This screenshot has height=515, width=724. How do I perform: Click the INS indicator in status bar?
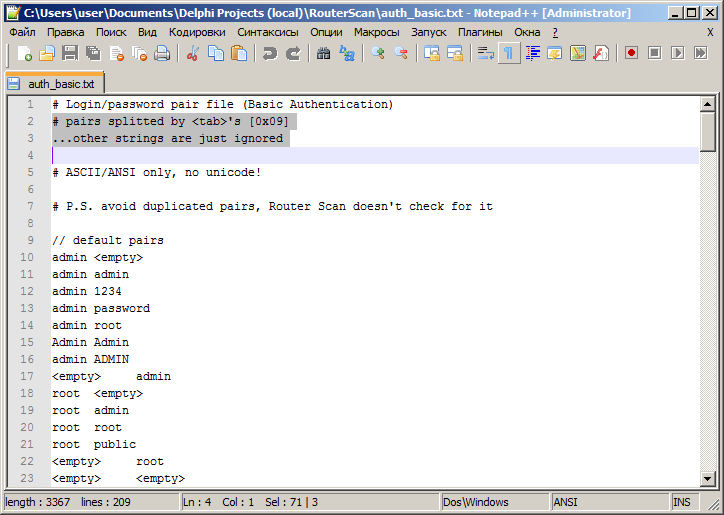pos(682,502)
